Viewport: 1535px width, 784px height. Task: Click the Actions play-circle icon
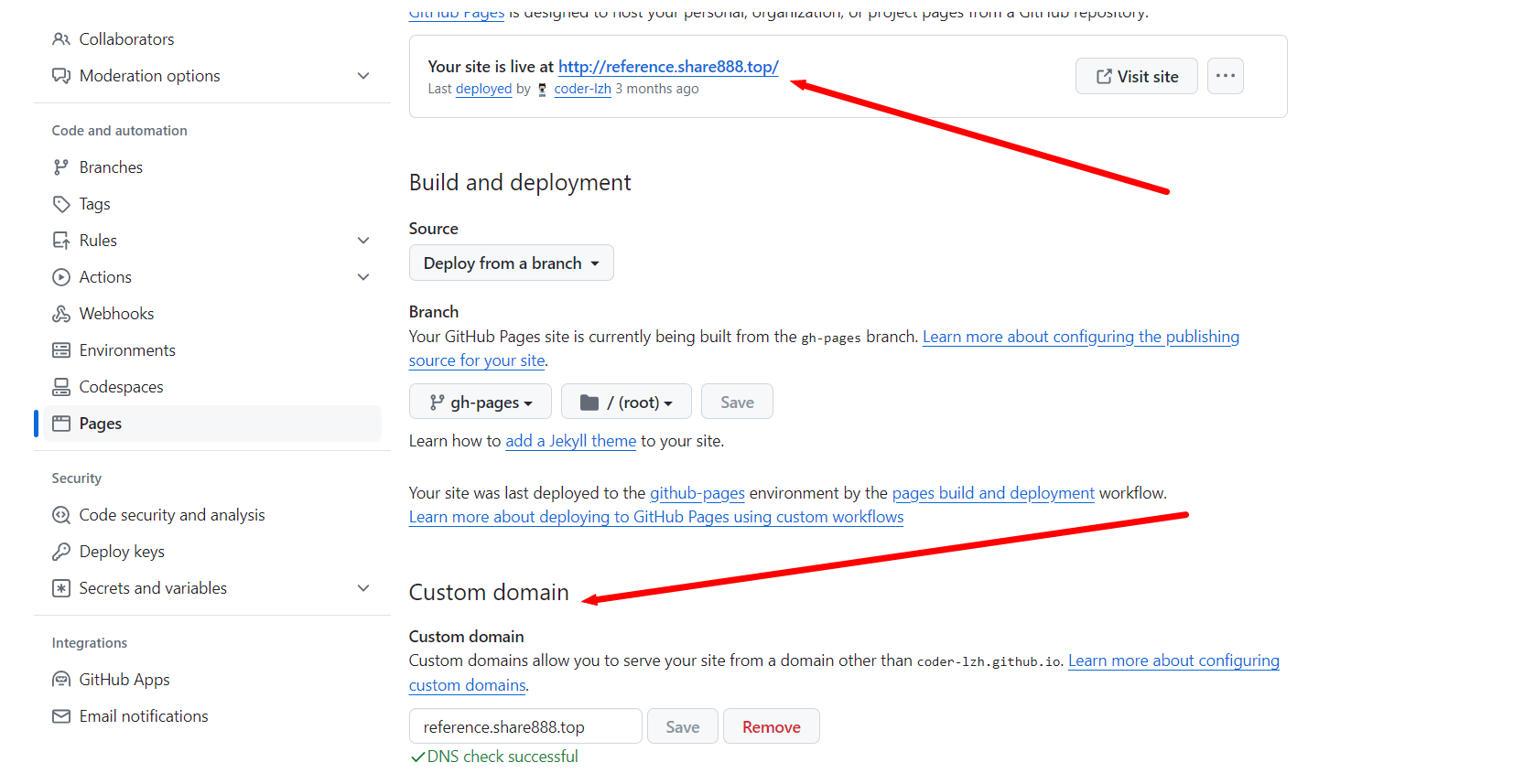[x=61, y=277]
